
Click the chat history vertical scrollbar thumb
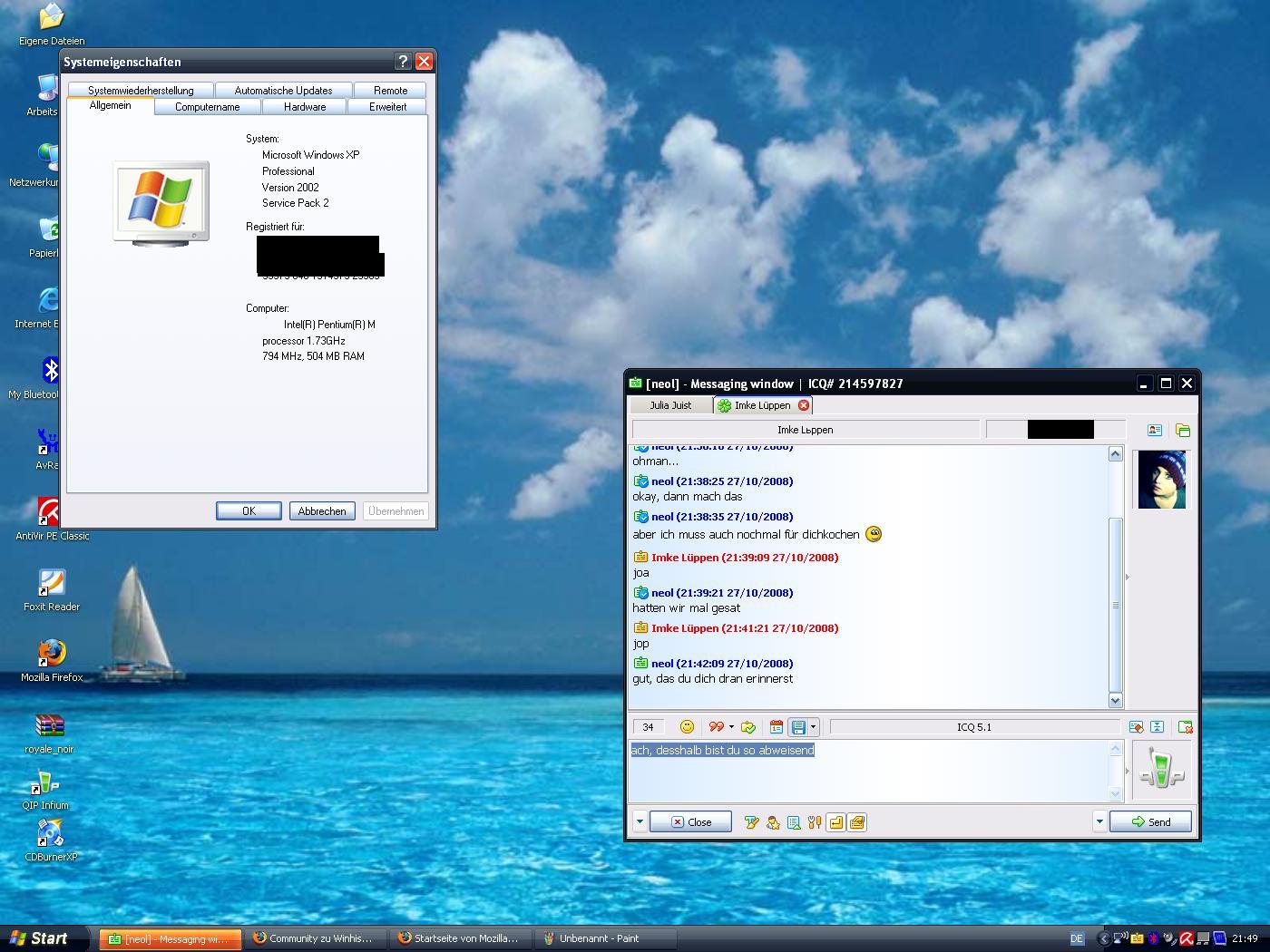click(x=1115, y=603)
